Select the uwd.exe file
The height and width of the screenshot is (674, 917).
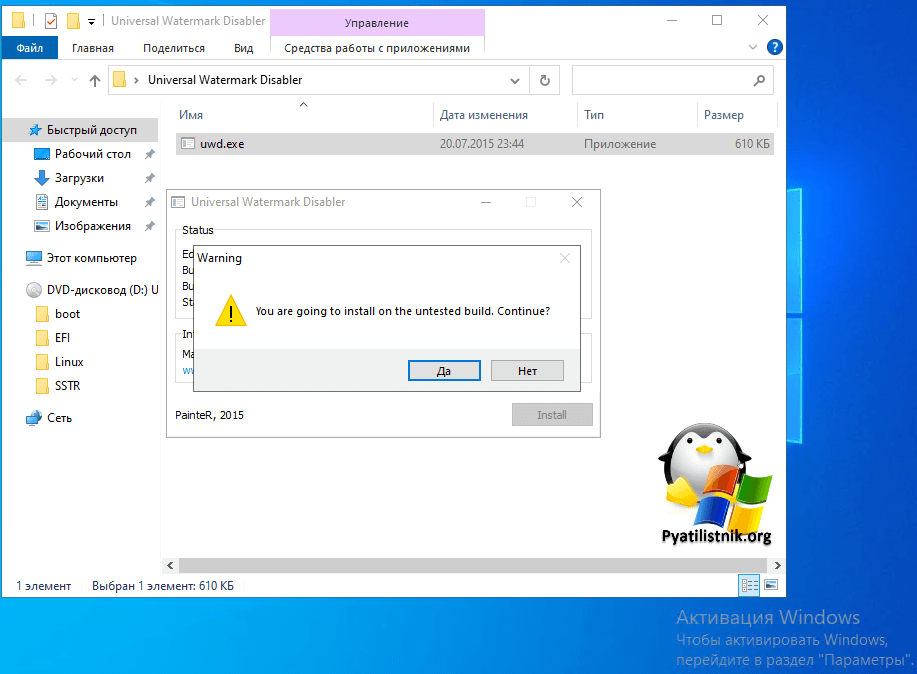474,144
